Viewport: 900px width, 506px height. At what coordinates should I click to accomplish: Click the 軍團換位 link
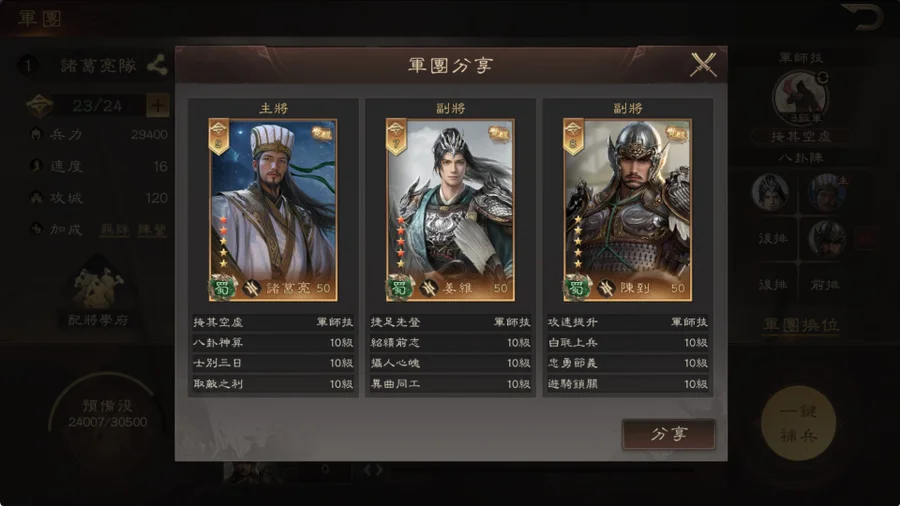point(801,325)
